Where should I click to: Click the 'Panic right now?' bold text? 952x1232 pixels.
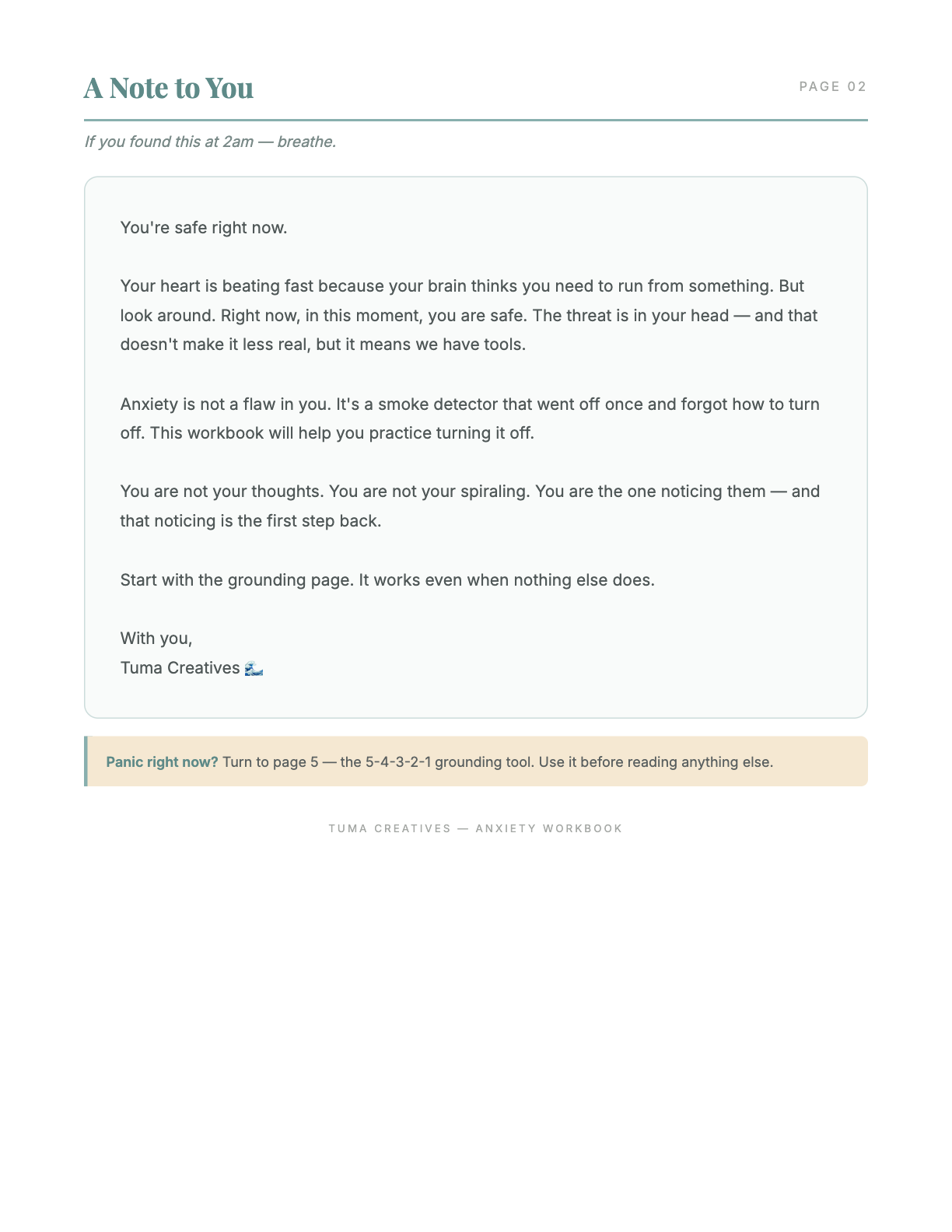(x=163, y=761)
